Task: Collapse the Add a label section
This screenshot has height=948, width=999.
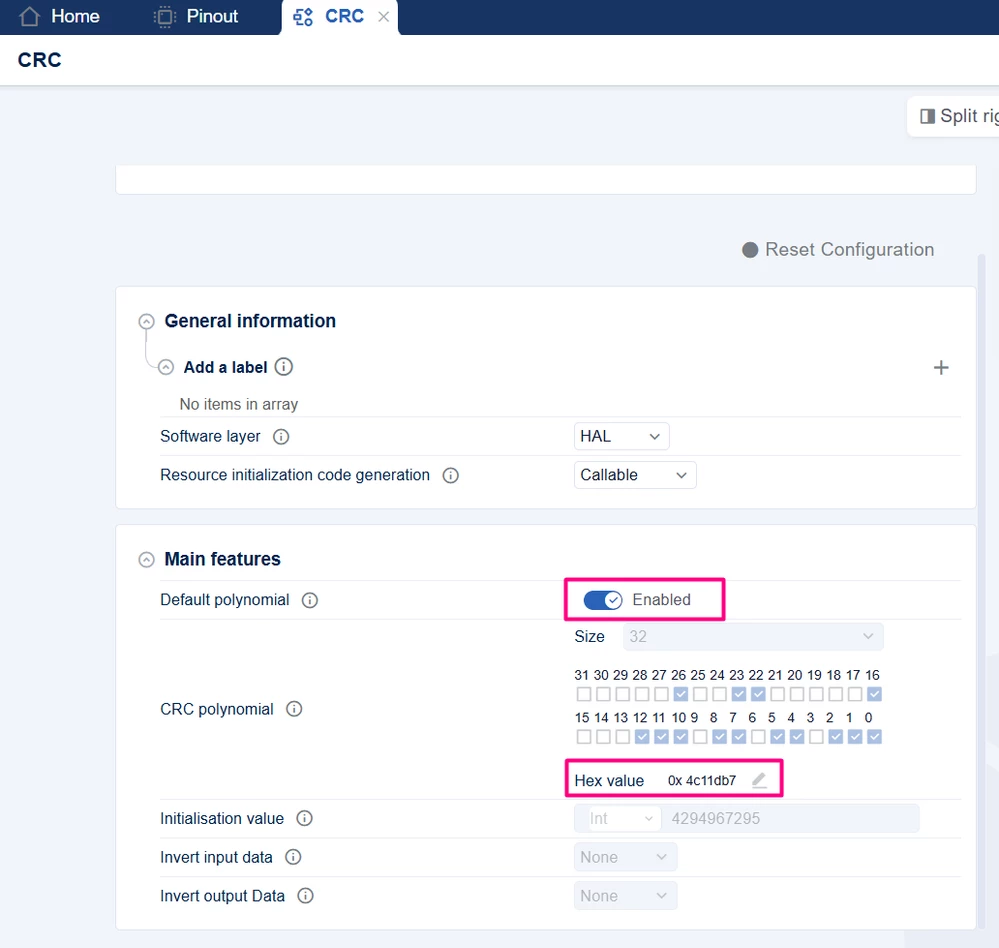Action: [166, 367]
